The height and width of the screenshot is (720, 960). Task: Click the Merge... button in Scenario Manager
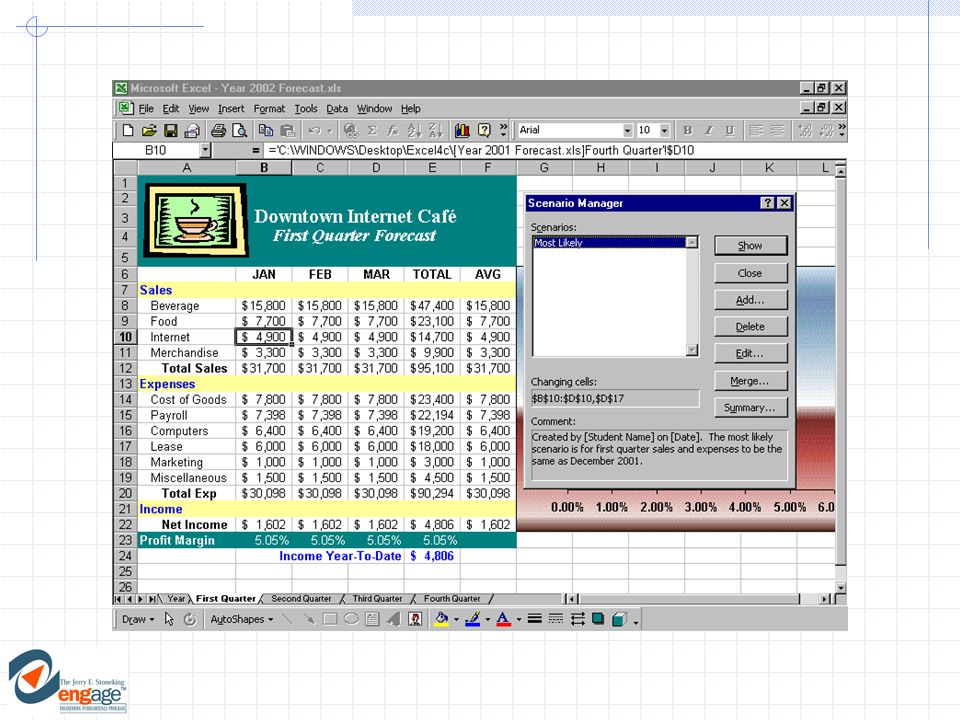point(750,381)
